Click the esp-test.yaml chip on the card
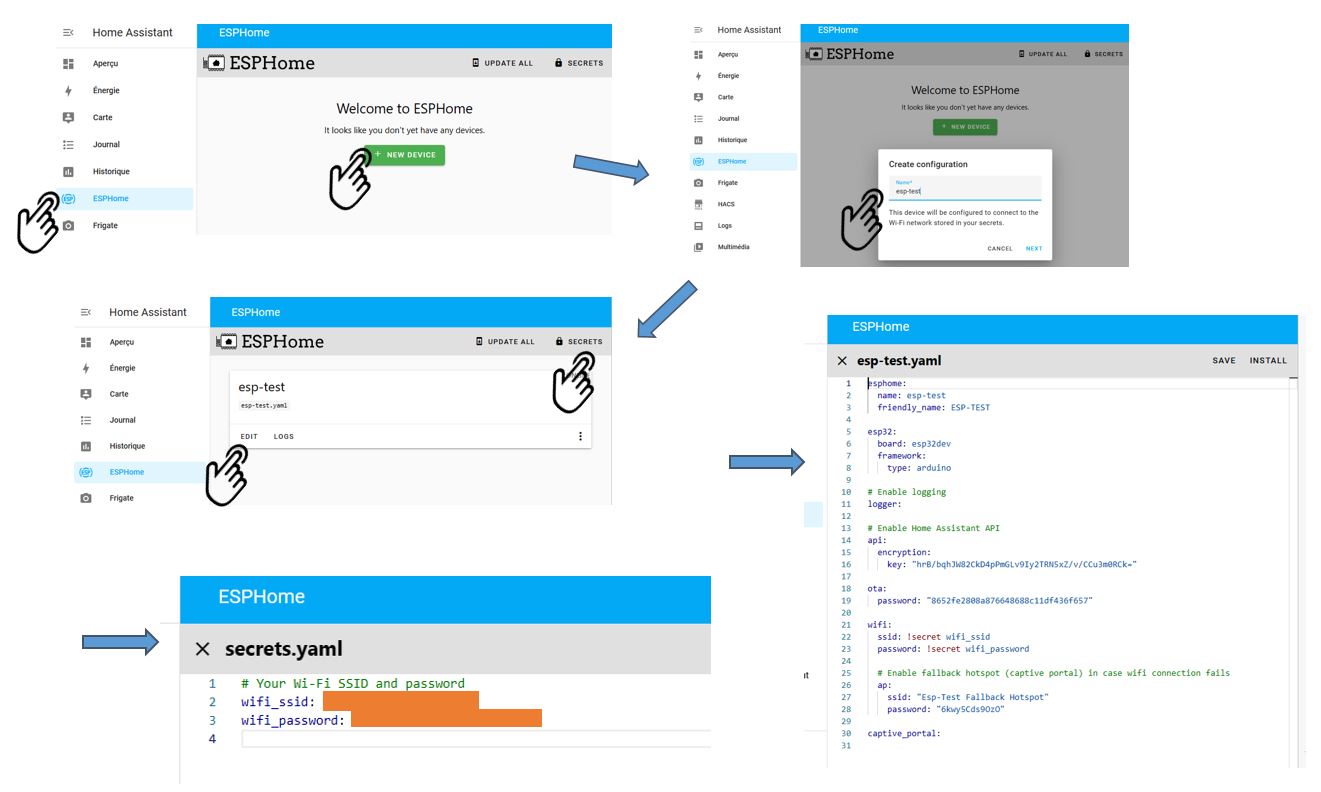 pos(265,406)
